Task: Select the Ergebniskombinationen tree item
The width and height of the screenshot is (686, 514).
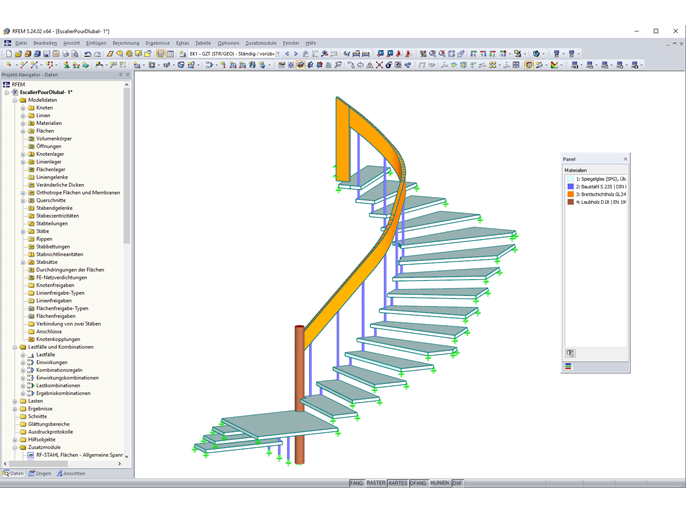Action: 63,393
